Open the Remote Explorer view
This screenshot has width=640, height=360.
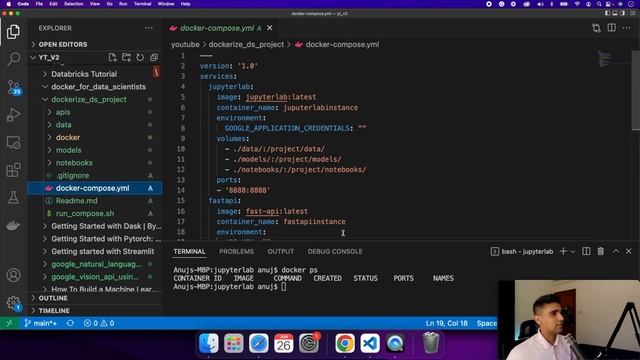pyautogui.click(x=13, y=142)
